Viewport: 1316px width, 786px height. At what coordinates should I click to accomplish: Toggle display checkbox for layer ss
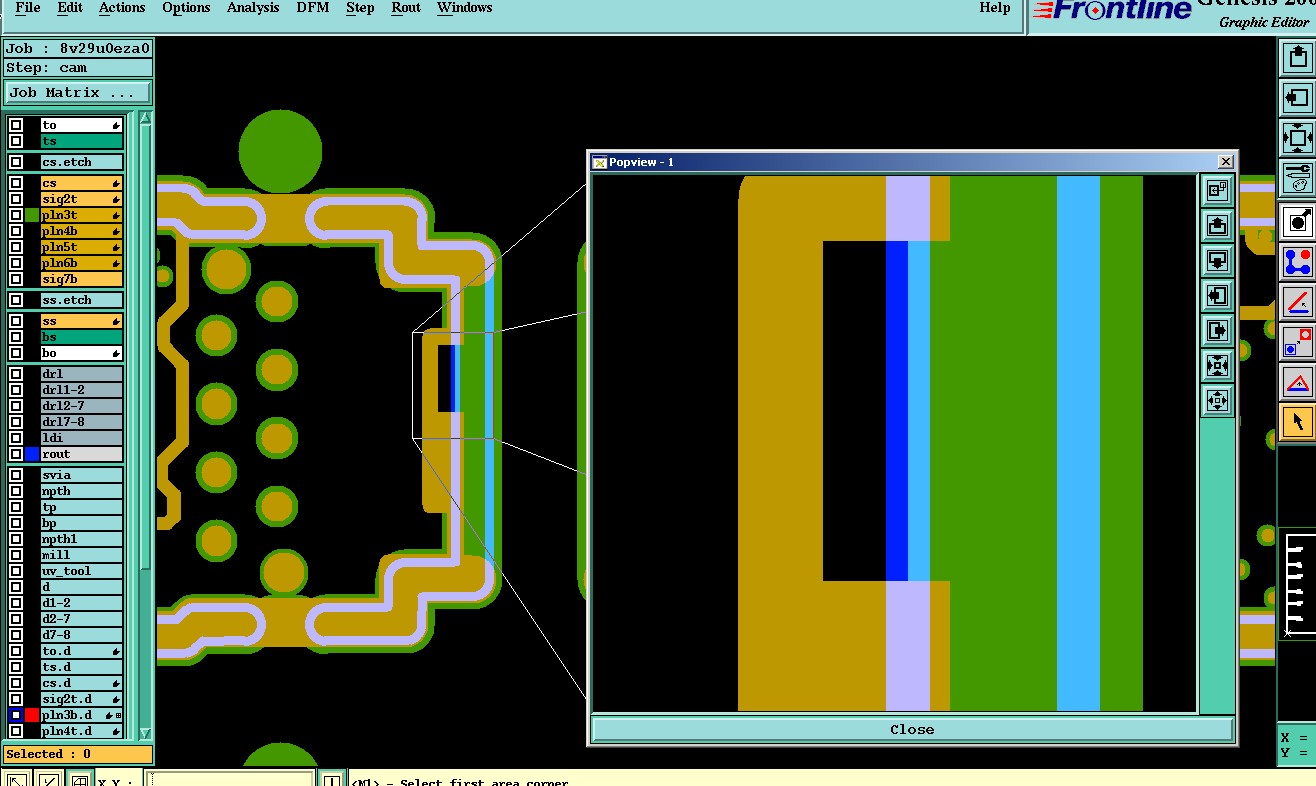(x=16, y=321)
